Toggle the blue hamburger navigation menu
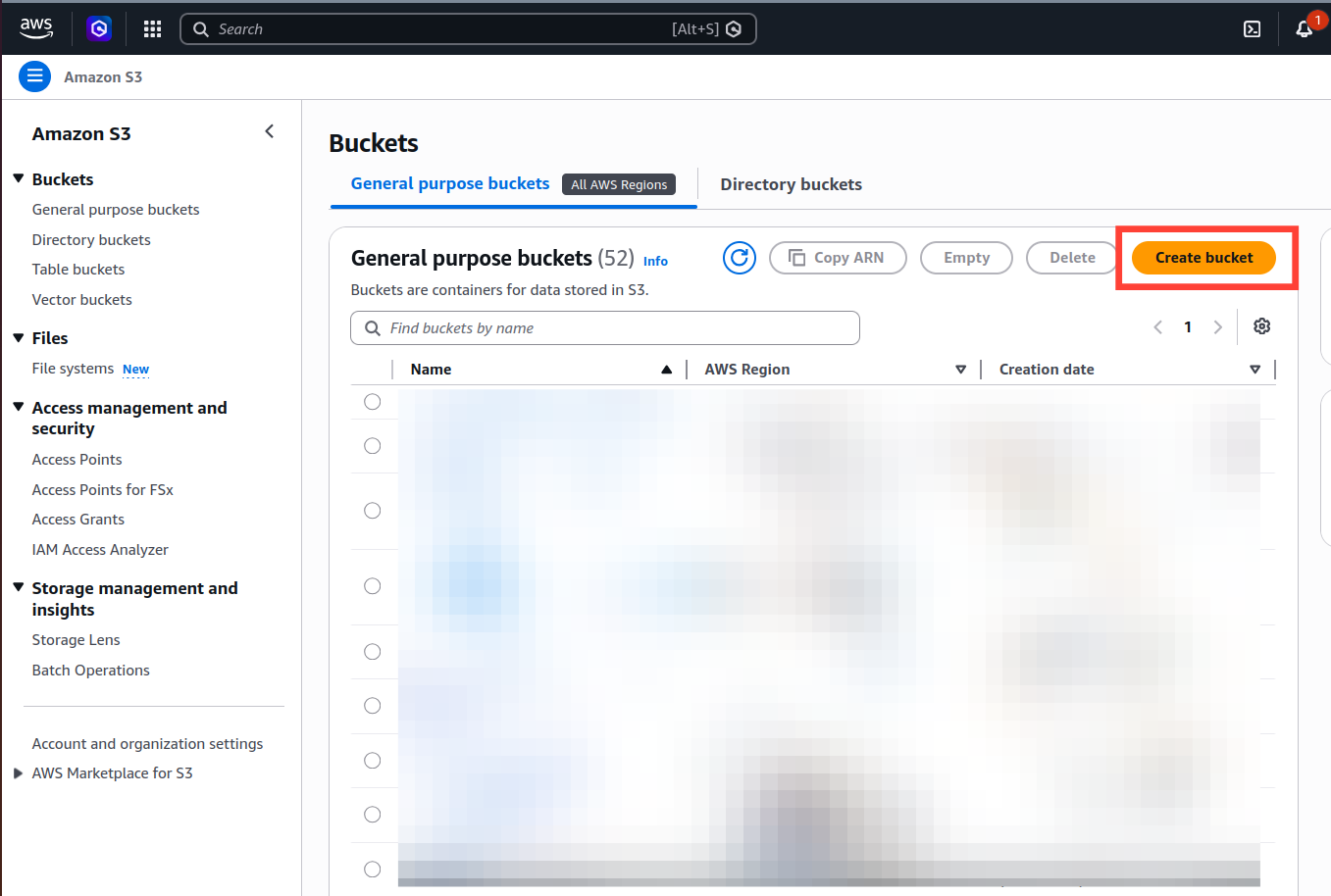Screen dimensions: 1331x896 pyautogui.click(x=34, y=76)
